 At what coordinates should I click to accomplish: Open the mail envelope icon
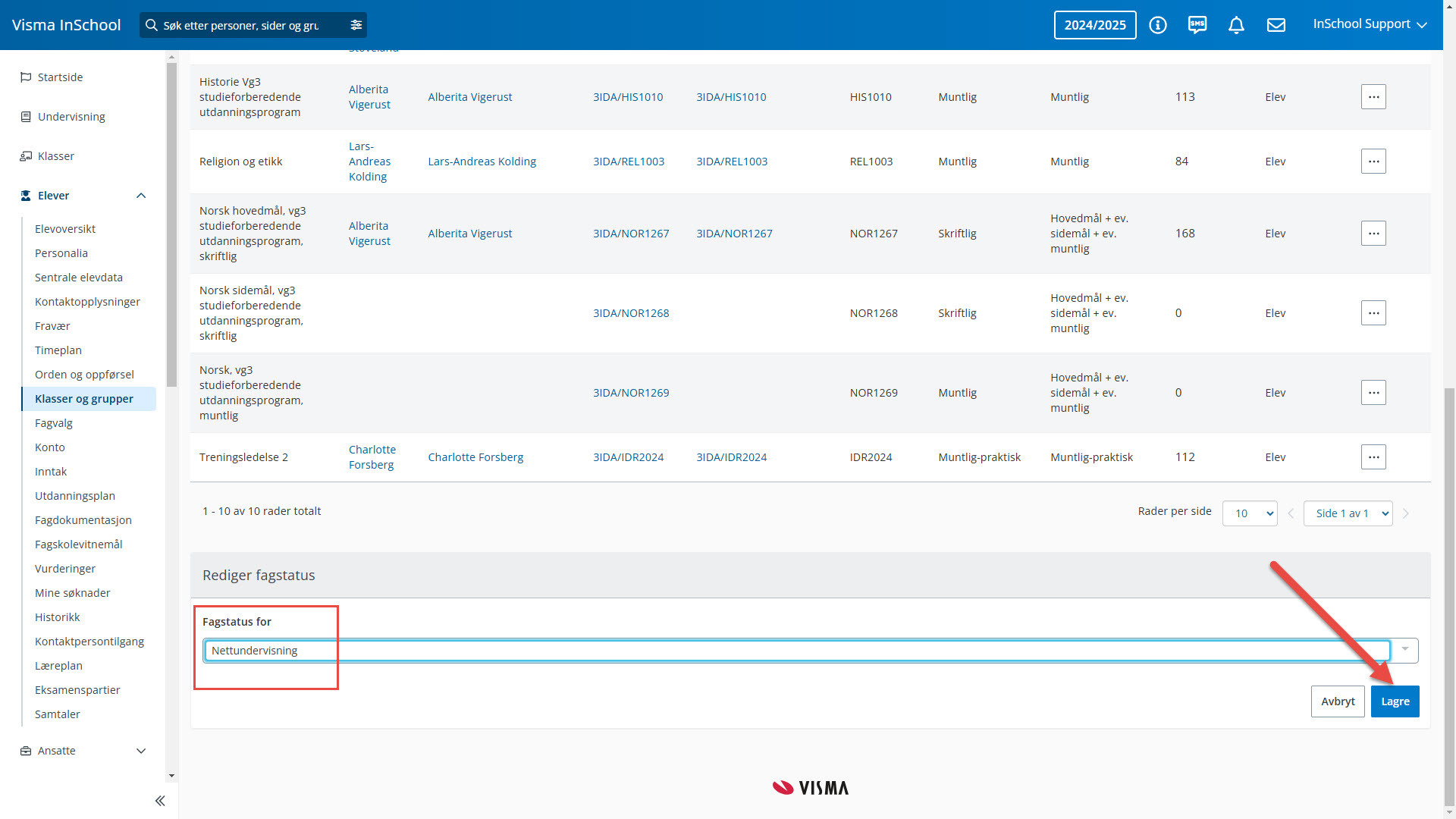(x=1276, y=25)
